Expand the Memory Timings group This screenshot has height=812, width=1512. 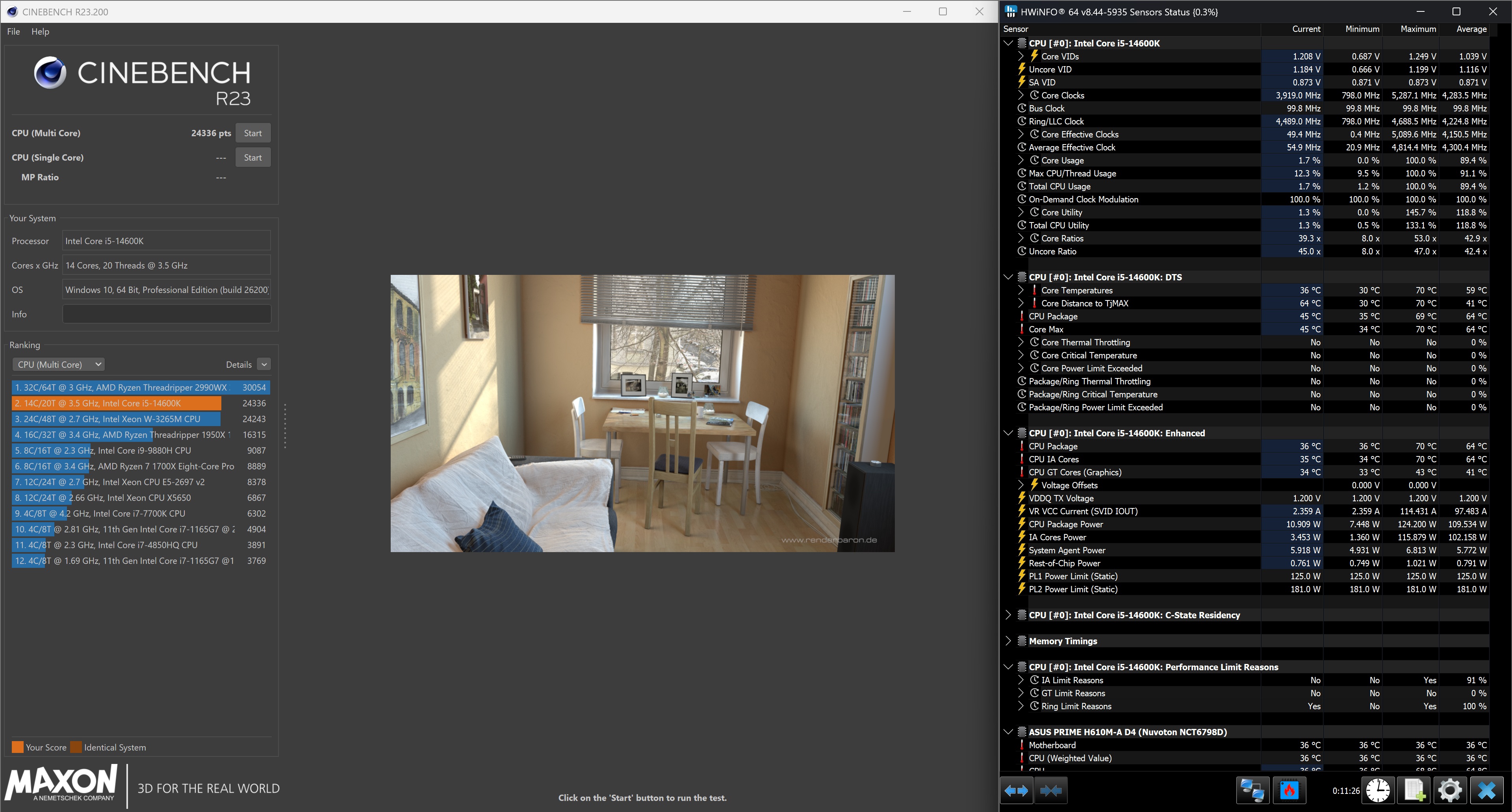coord(1008,641)
